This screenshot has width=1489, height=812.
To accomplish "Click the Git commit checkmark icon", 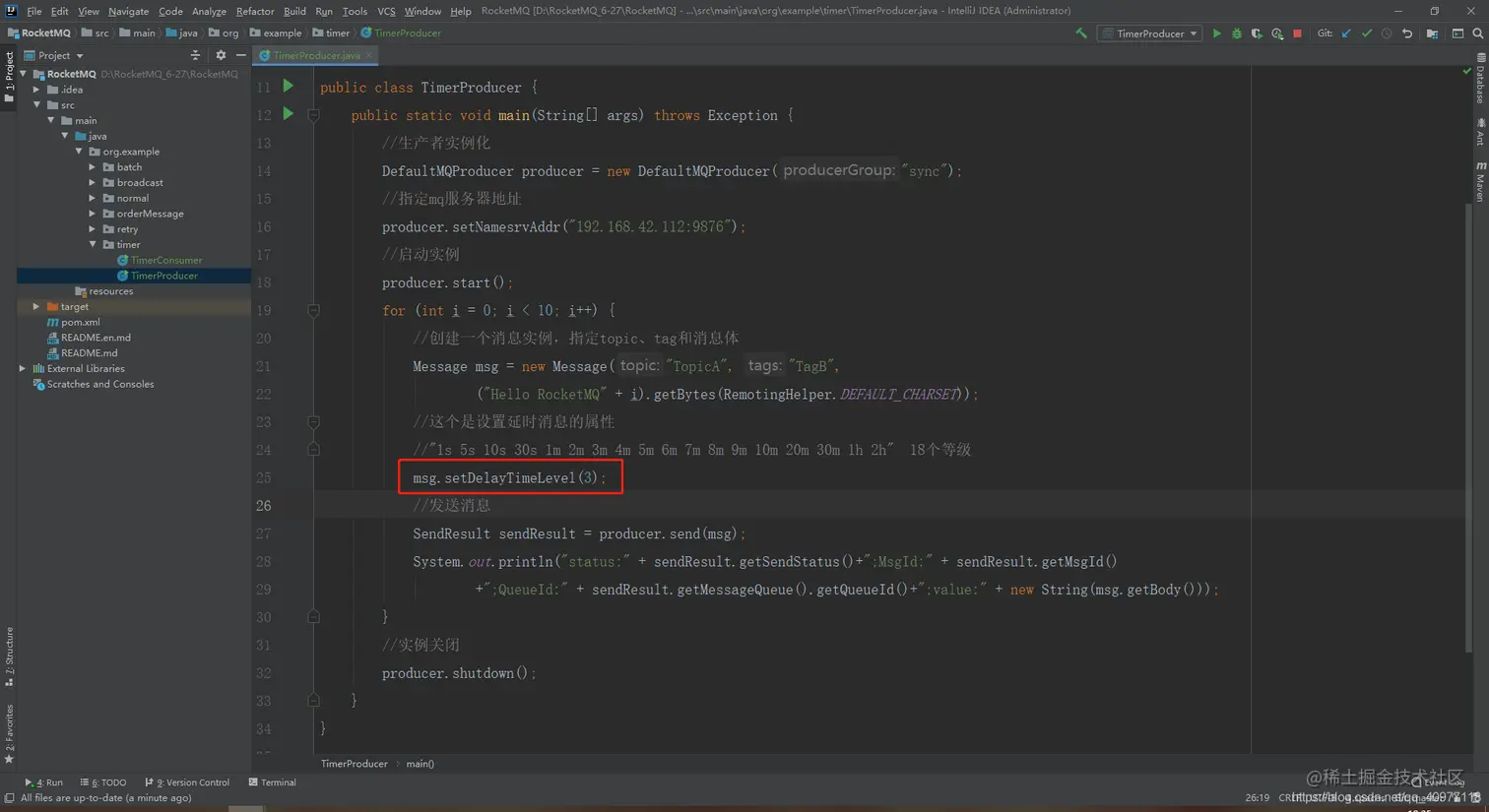I will tap(1367, 33).
